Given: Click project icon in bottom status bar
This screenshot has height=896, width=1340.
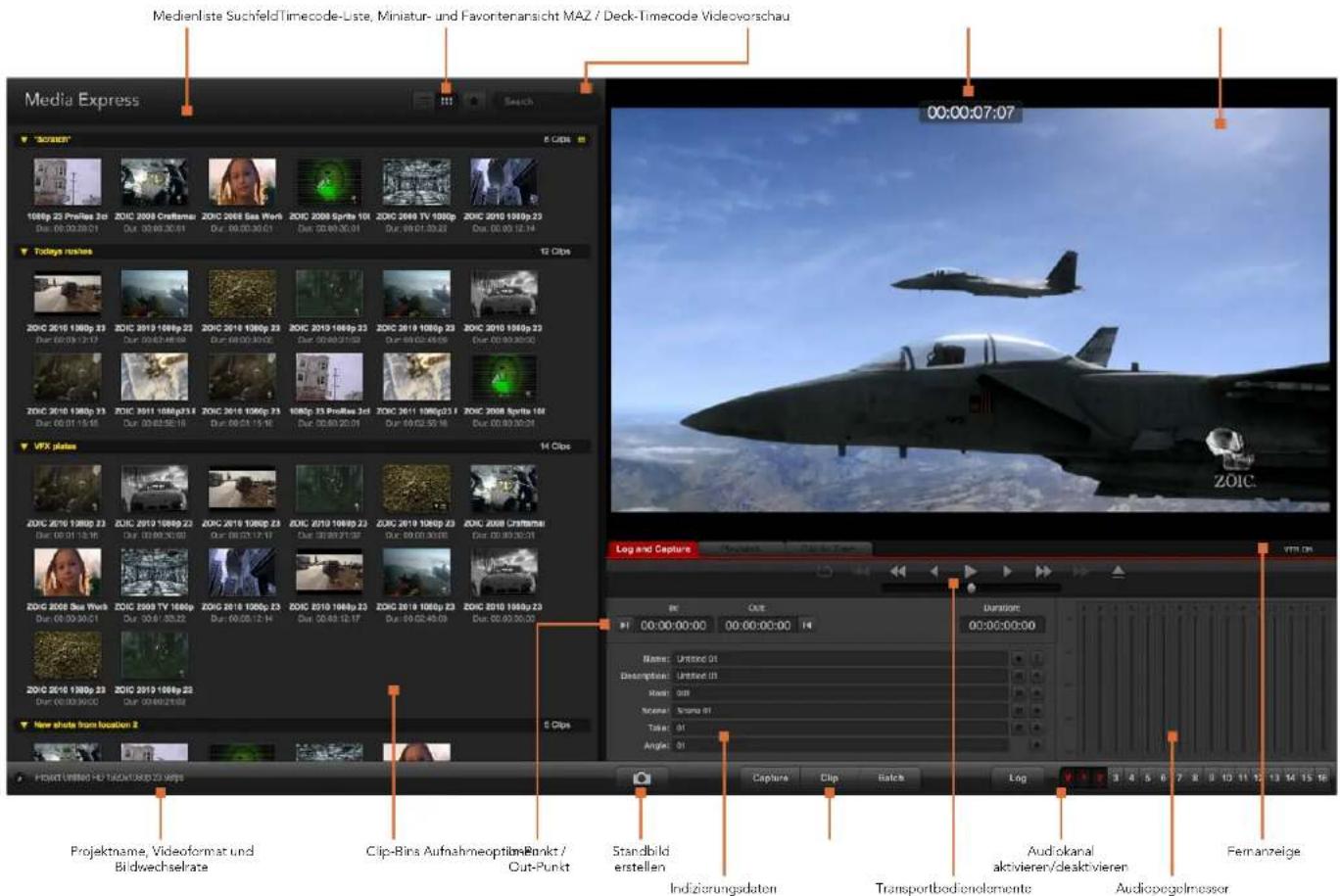Looking at the screenshot, I should pos(21,778).
